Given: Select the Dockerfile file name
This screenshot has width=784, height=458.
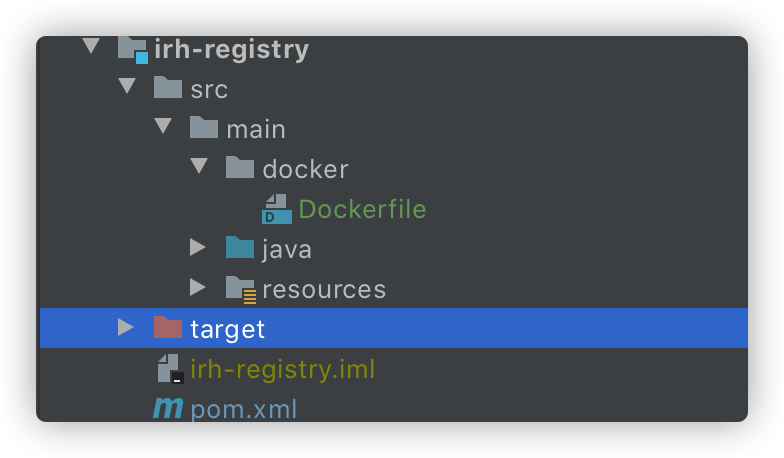Looking at the screenshot, I should (x=362, y=209).
